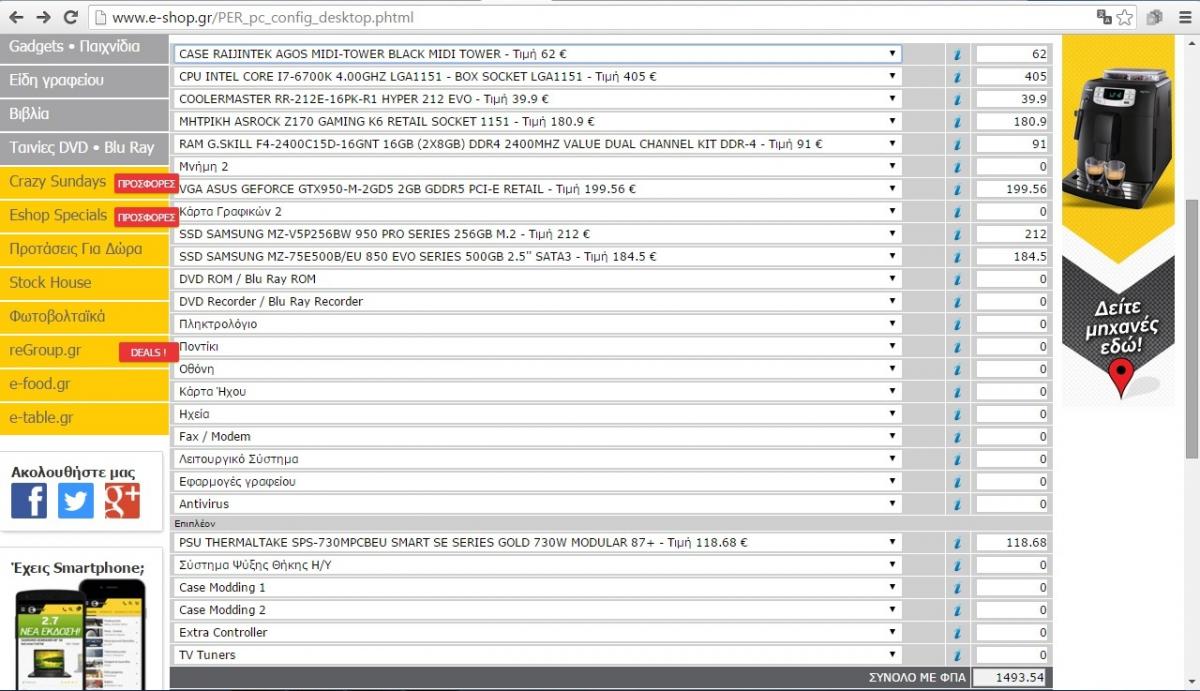
Task: Open the DVD ROM / Blu Ray ROM dropdown
Action: tap(538, 279)
